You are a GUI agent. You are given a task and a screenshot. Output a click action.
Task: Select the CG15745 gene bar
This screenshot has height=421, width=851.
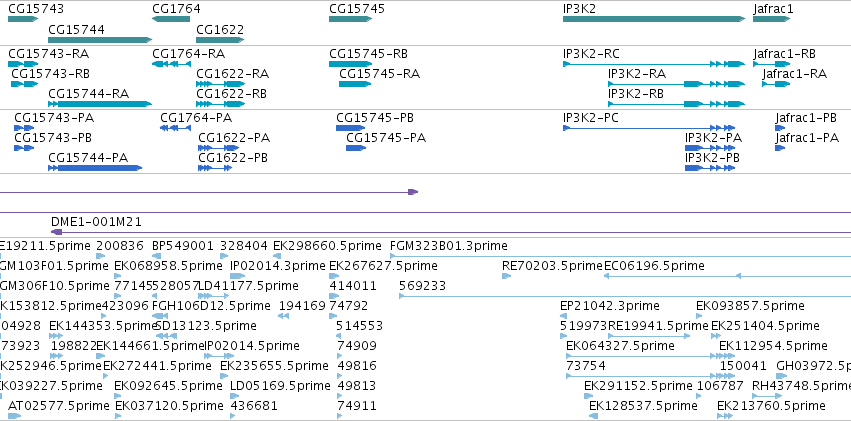pyautogui.click(x=351, y=19)
